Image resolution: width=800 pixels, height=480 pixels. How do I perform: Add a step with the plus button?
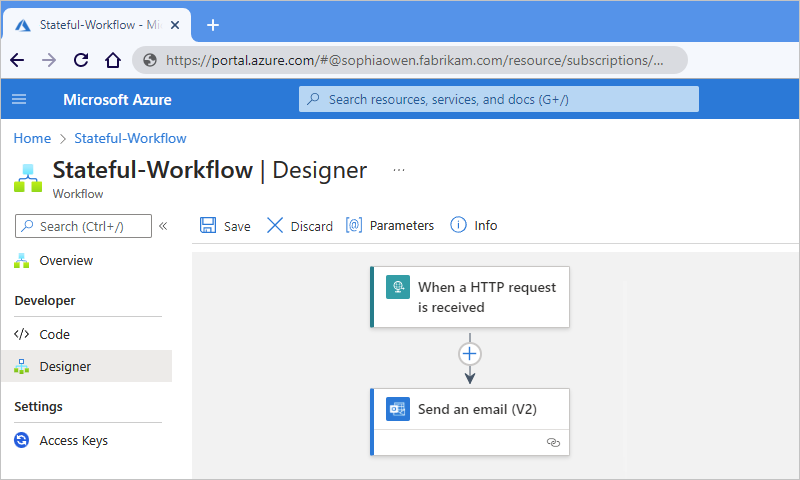coord(470,354)
